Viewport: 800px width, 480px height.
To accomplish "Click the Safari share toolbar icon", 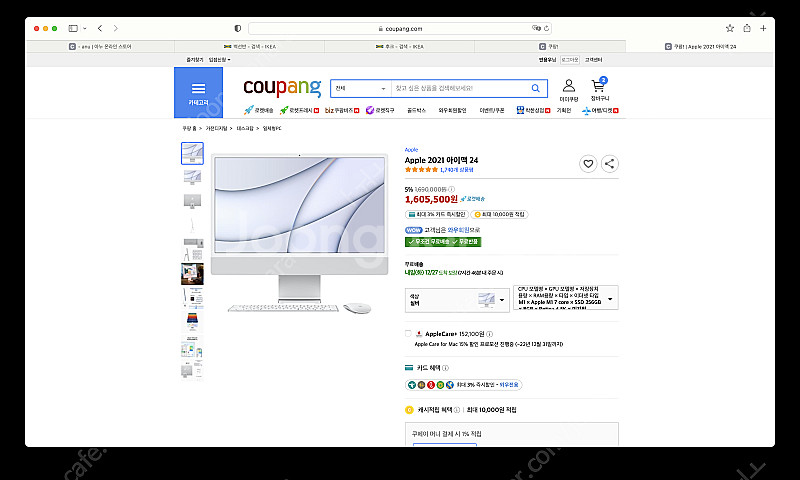I will coord(747,29).
